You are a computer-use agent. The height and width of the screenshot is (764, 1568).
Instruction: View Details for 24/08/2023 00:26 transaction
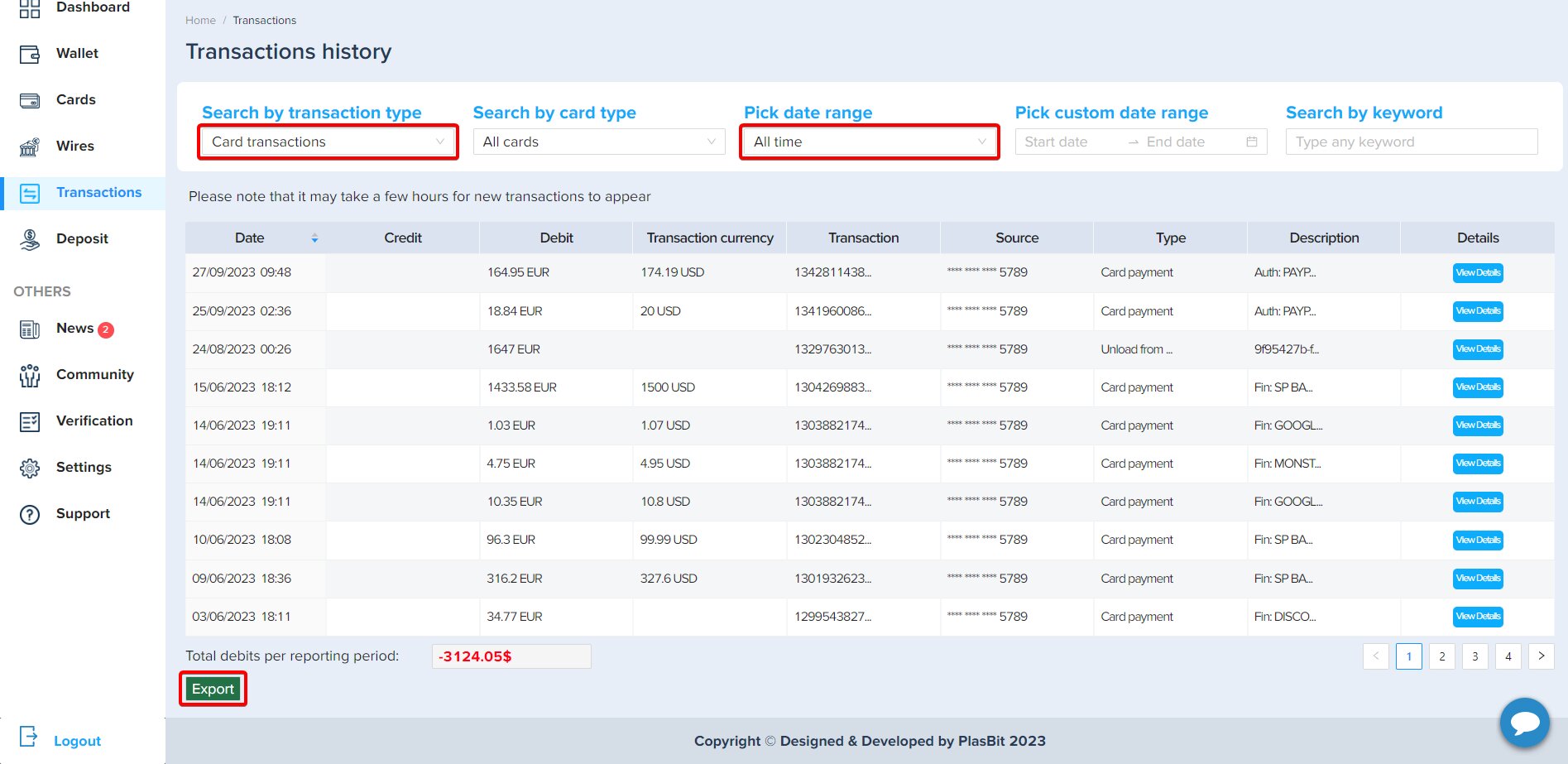point(1478,349)
